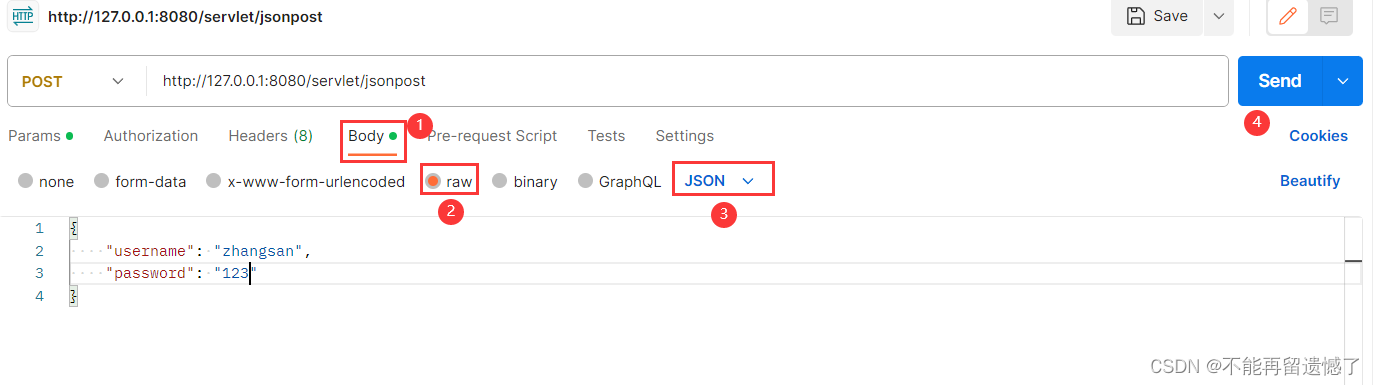The image size is (1374, 385).
Task: Choose the binary body option
Action: point(499,181)
